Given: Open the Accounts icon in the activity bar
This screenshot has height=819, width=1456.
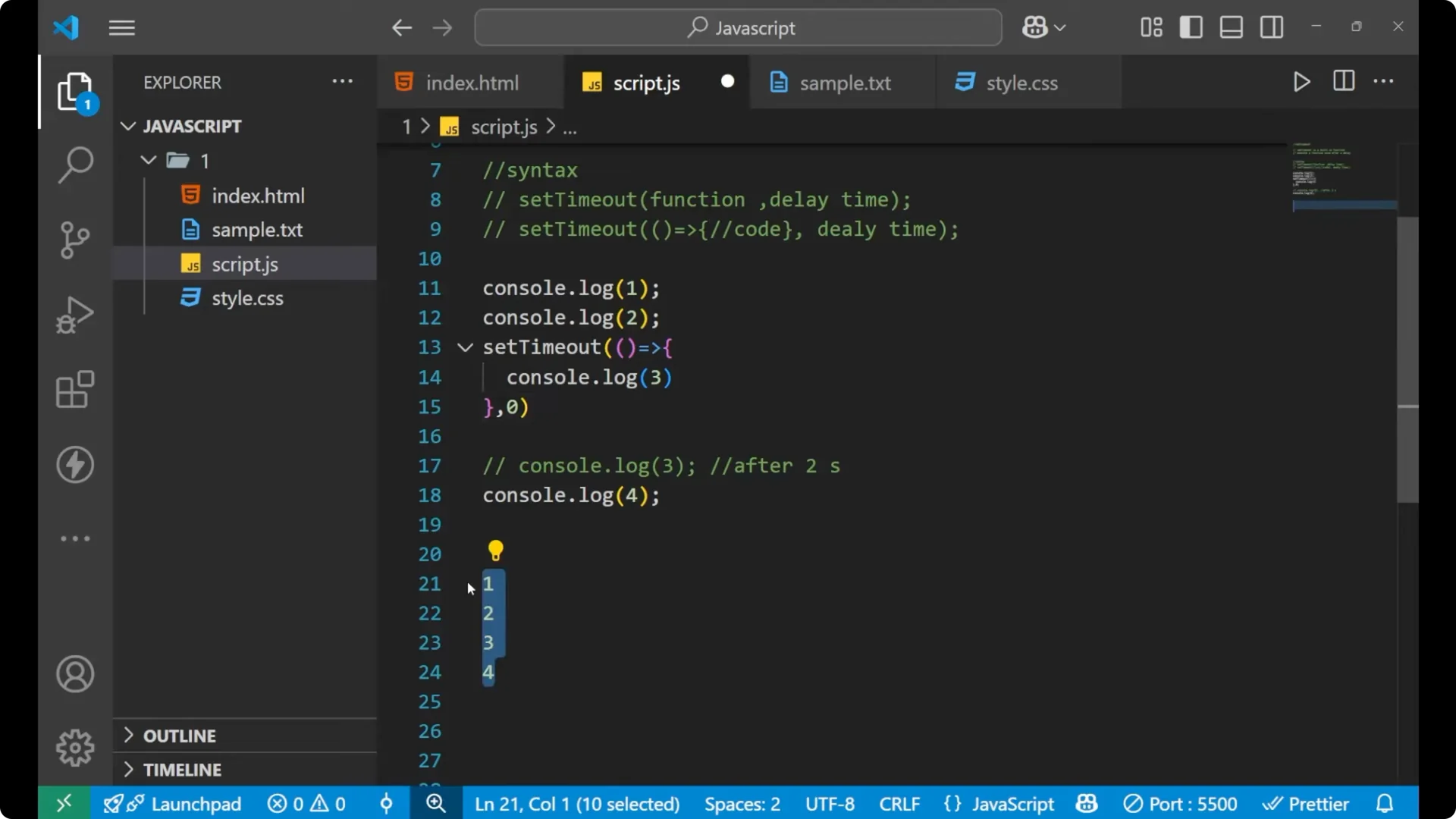Looking at the screenshot, I should [x=74, y=674].
